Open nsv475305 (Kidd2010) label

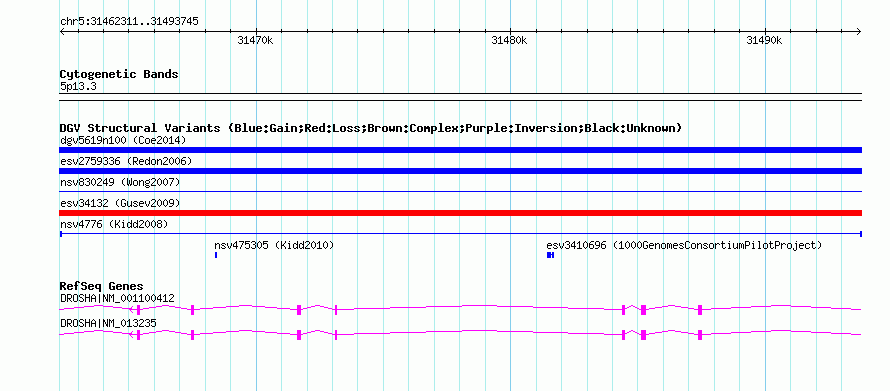pos(274,245)
